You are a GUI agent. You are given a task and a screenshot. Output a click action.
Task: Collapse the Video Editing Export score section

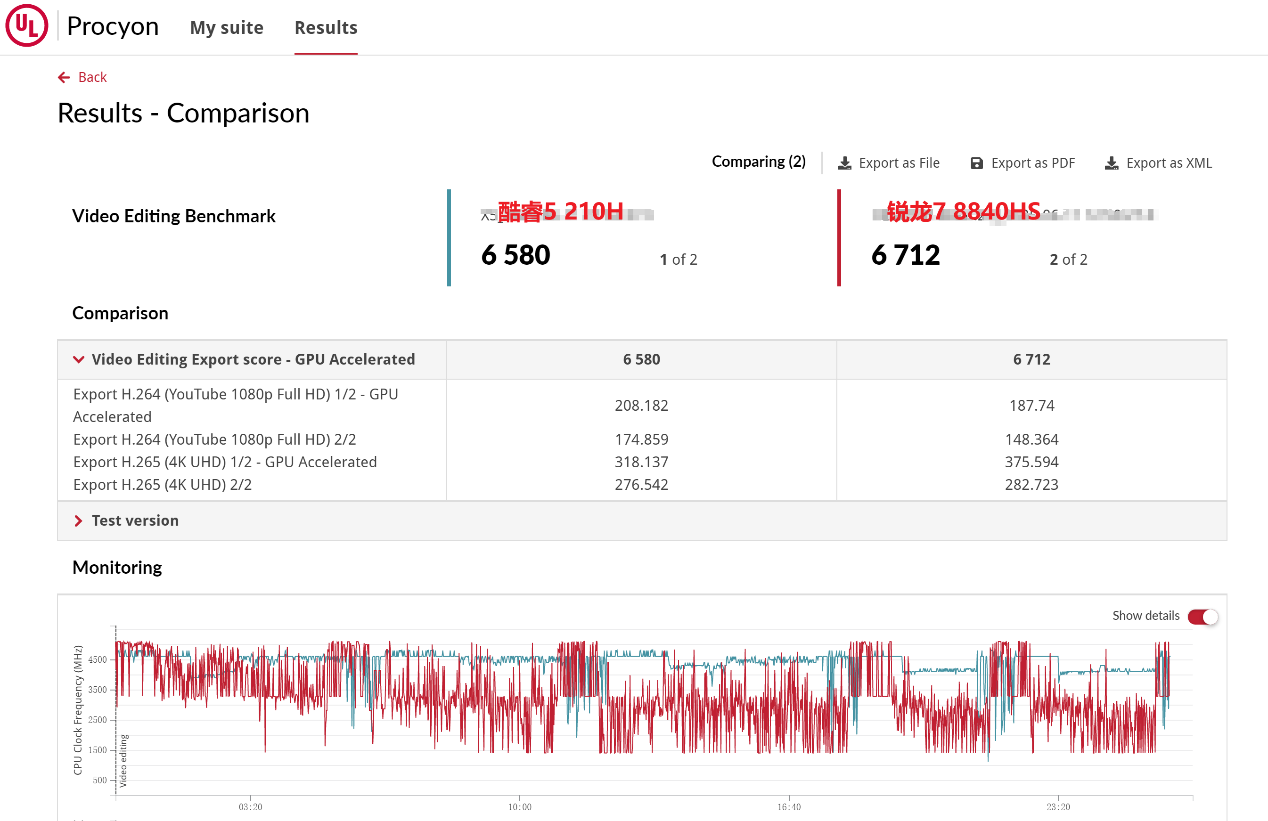point(79,360)
